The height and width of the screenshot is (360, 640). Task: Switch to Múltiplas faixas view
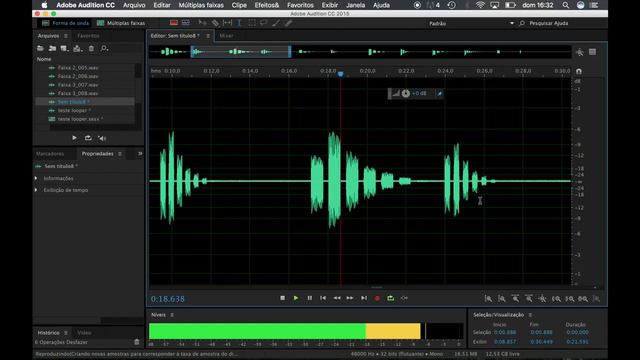[121, 23]
